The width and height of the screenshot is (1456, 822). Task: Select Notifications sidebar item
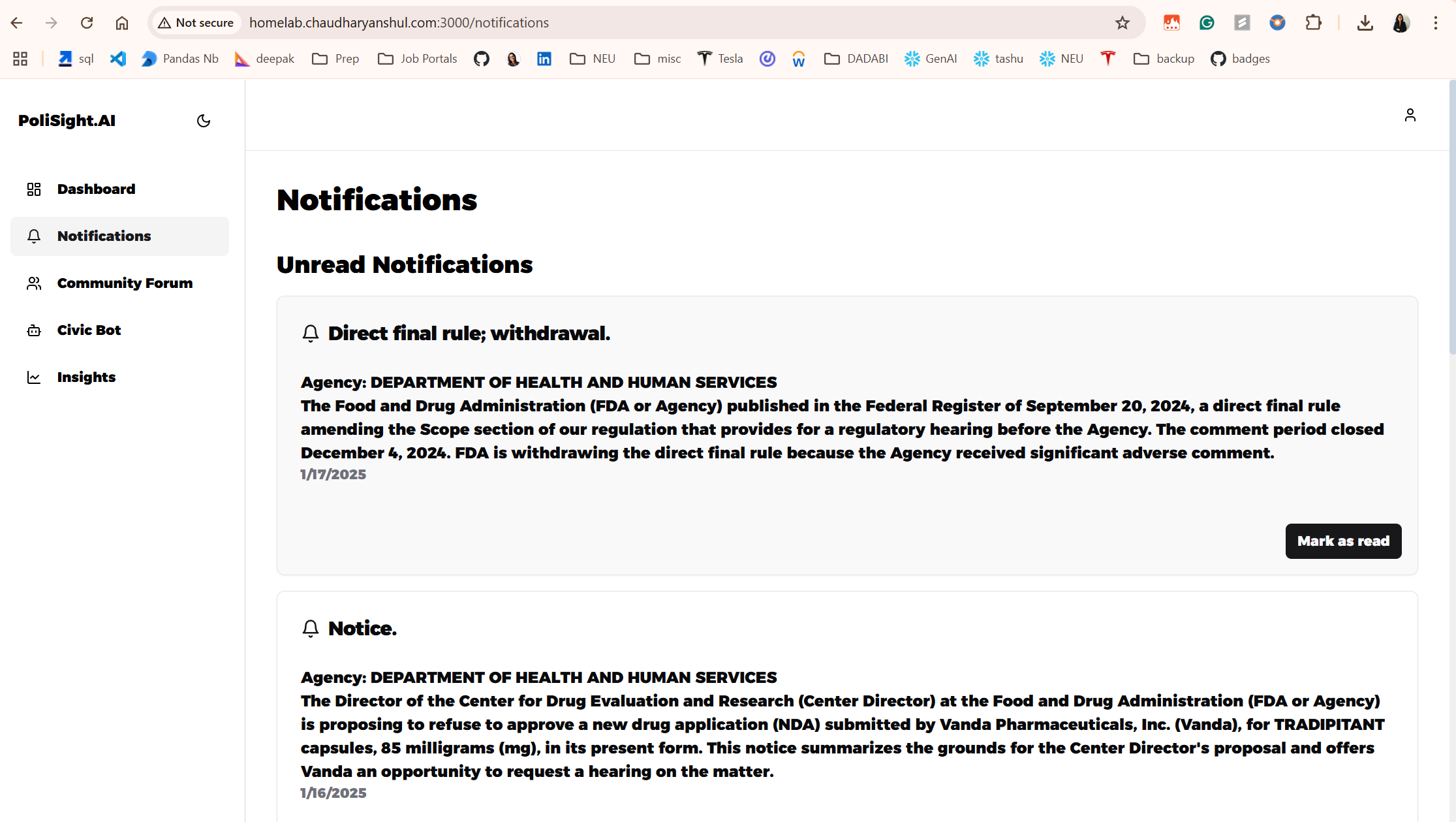click(x=104, y=236)
